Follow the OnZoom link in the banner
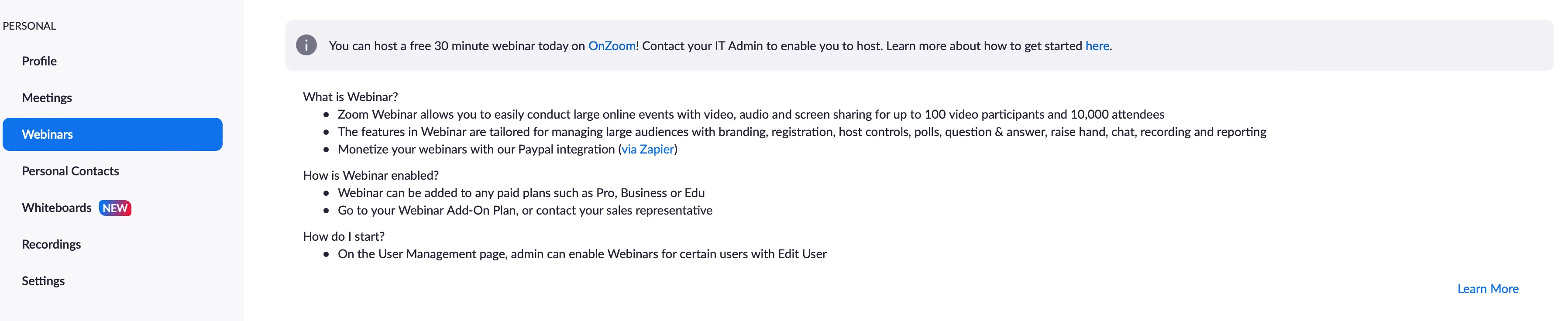The image size is (1568, 321). point(611,46)
